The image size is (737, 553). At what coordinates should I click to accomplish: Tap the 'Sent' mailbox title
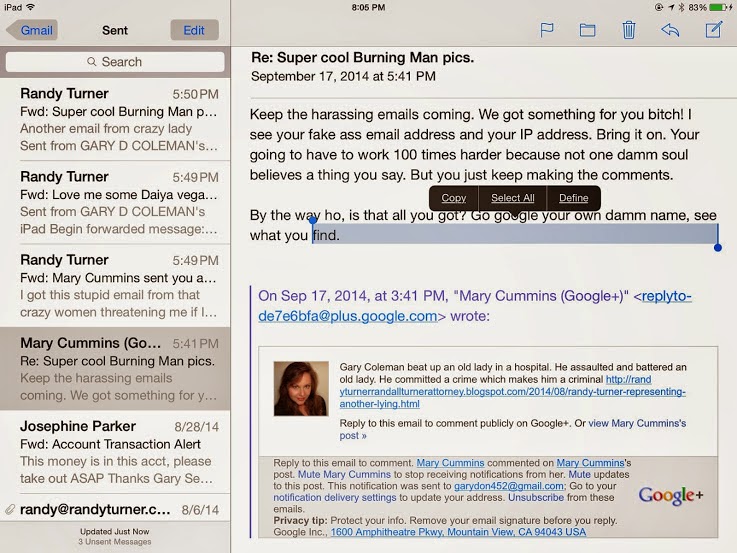coord(115,30)
